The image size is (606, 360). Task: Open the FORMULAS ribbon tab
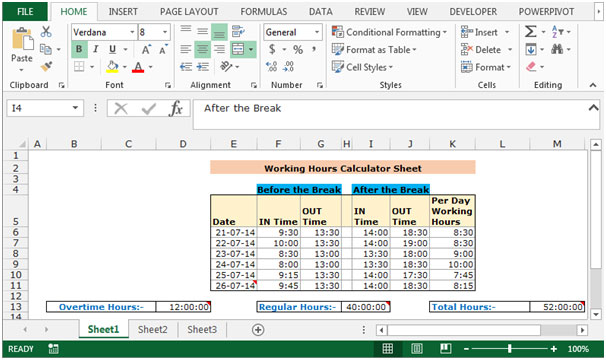(x=264, y=12)
